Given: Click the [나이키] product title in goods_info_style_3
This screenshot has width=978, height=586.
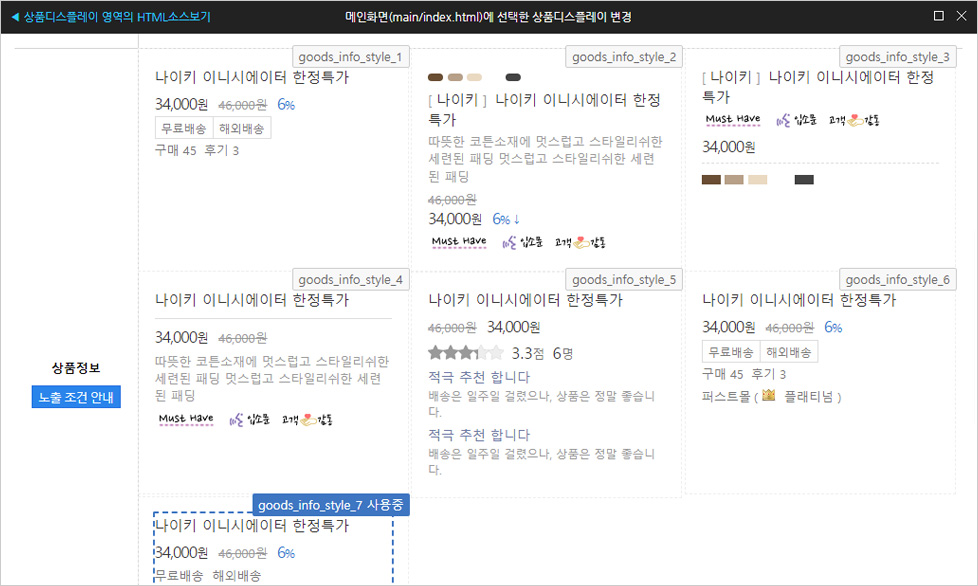Looking at the screenshot, I should pos(818,87).
